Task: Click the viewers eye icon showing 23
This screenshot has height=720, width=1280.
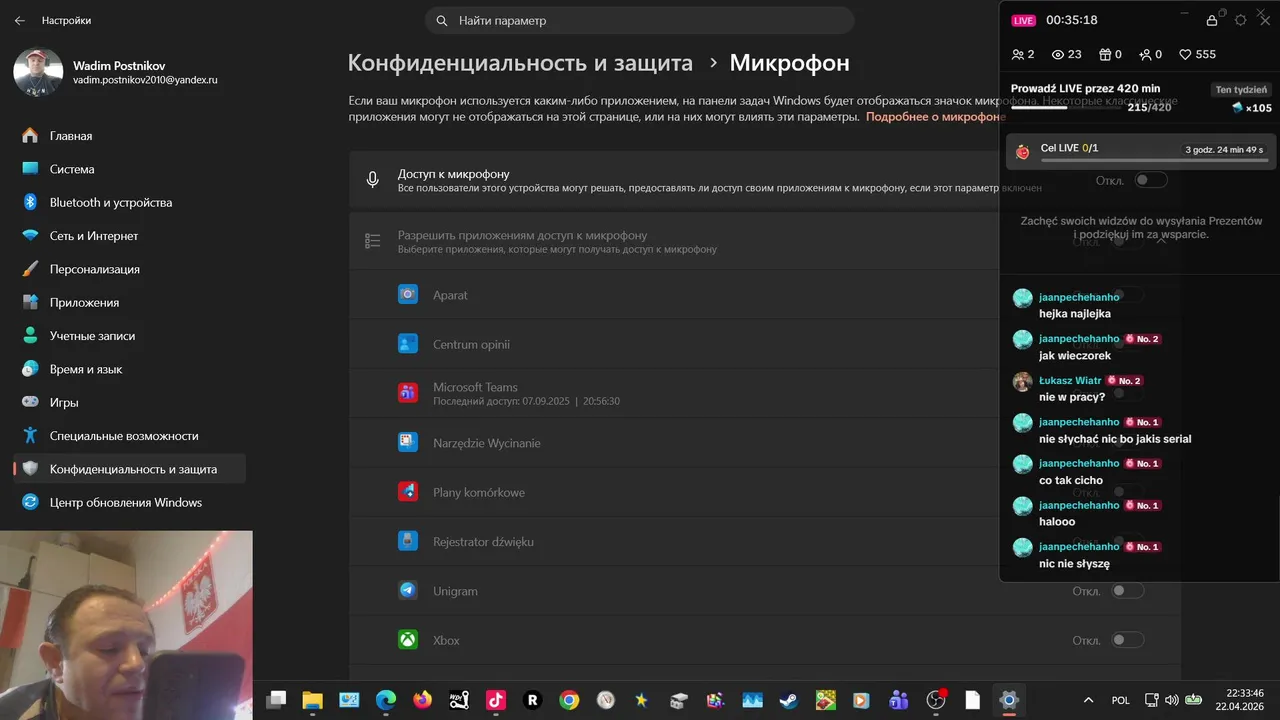Action: 1058,54
